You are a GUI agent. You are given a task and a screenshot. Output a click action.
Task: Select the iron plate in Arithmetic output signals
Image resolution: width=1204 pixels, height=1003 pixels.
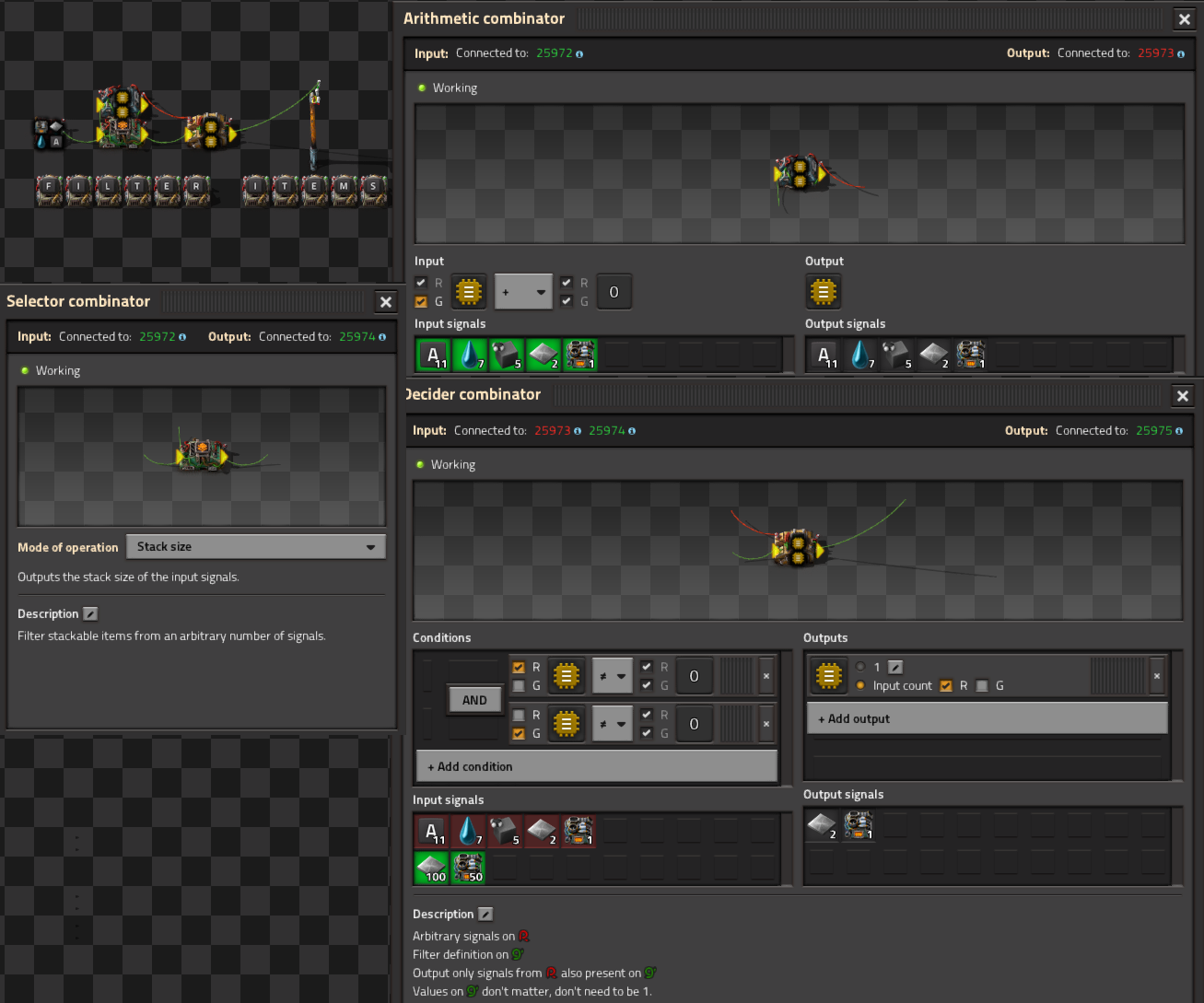[x=934, y=355]
